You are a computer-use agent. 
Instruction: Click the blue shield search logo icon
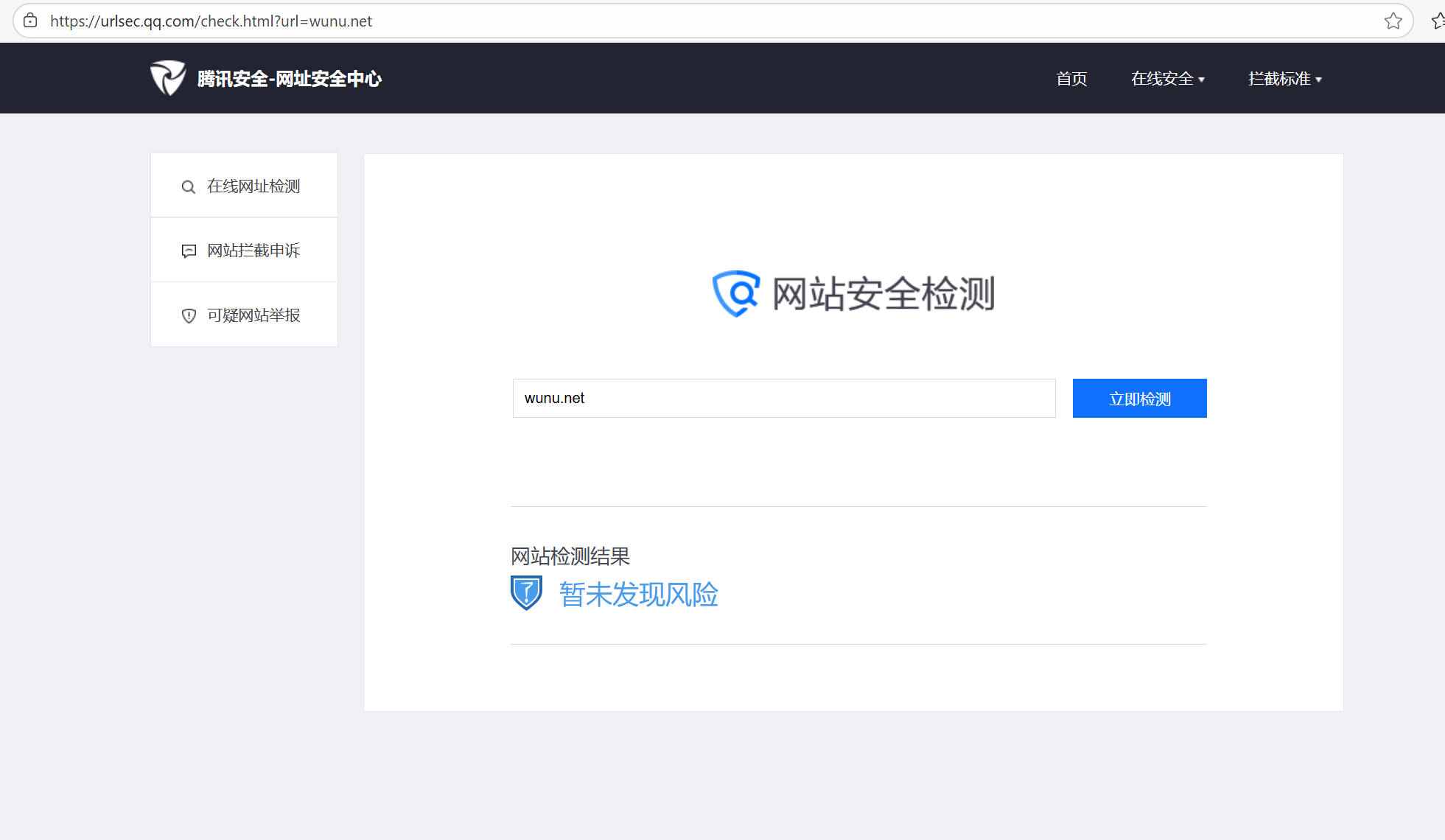coord(735,293)
